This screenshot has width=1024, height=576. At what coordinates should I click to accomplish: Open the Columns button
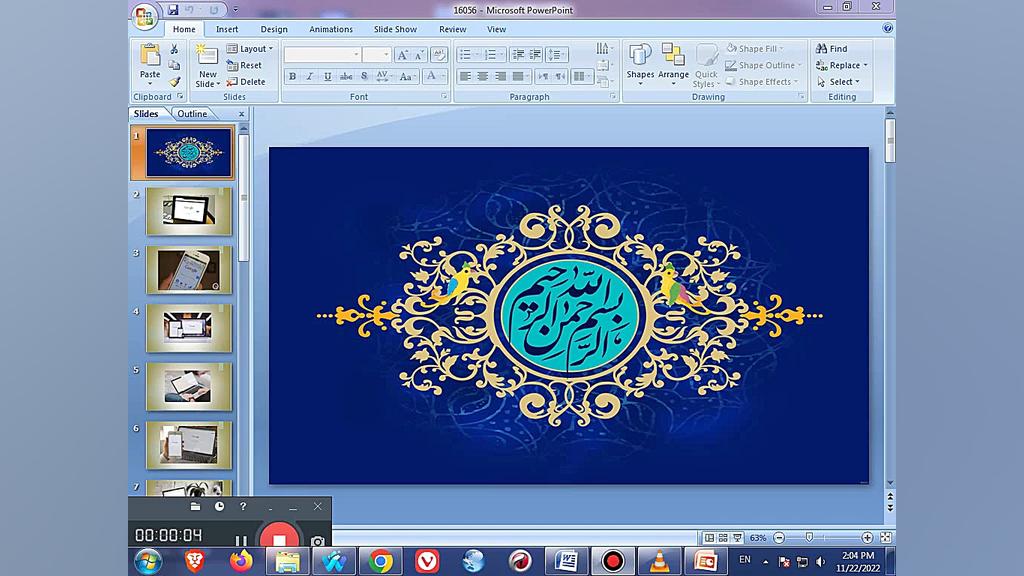tap(581, 76)
